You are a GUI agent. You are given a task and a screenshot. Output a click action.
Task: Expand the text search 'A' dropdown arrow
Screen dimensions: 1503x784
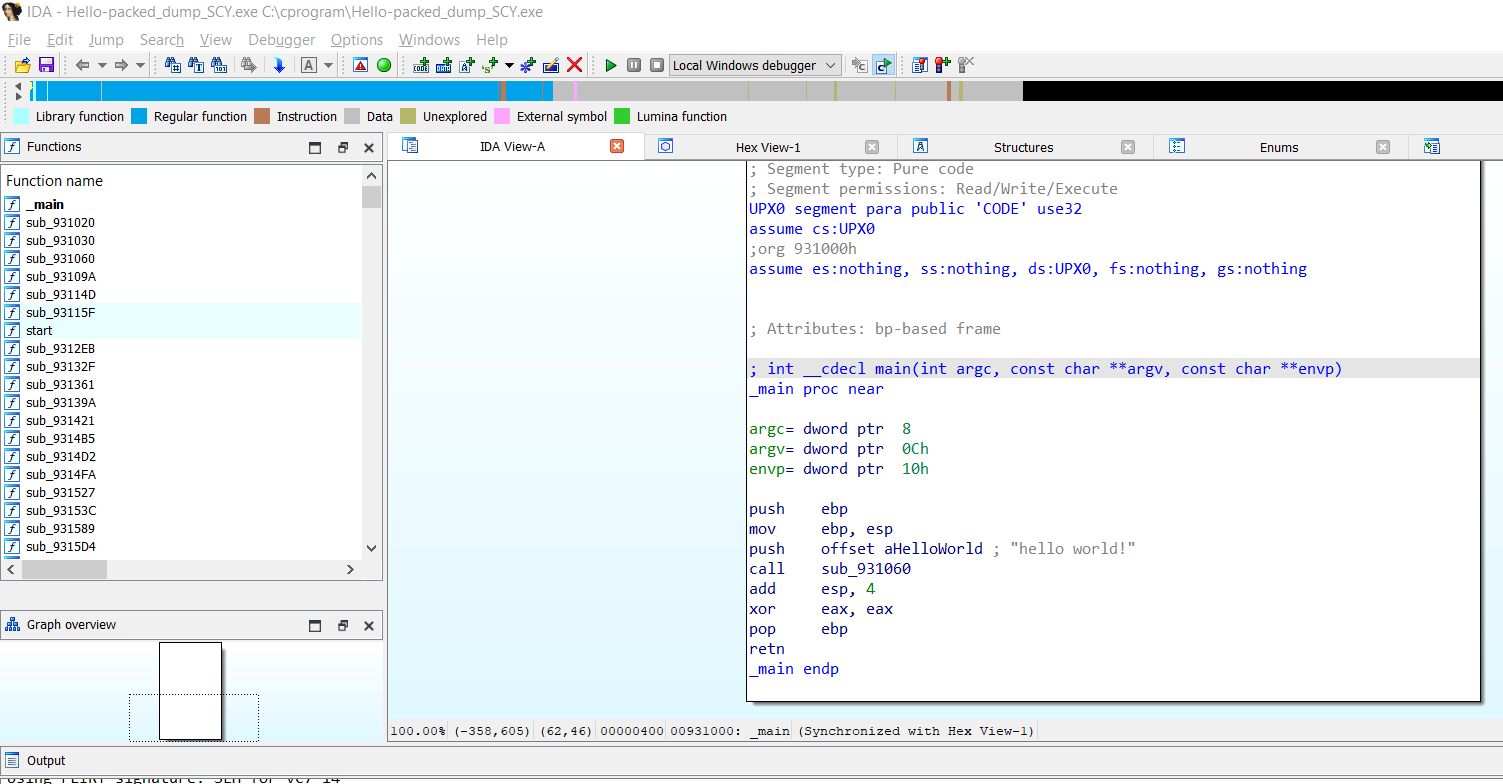tap(328, 65)
